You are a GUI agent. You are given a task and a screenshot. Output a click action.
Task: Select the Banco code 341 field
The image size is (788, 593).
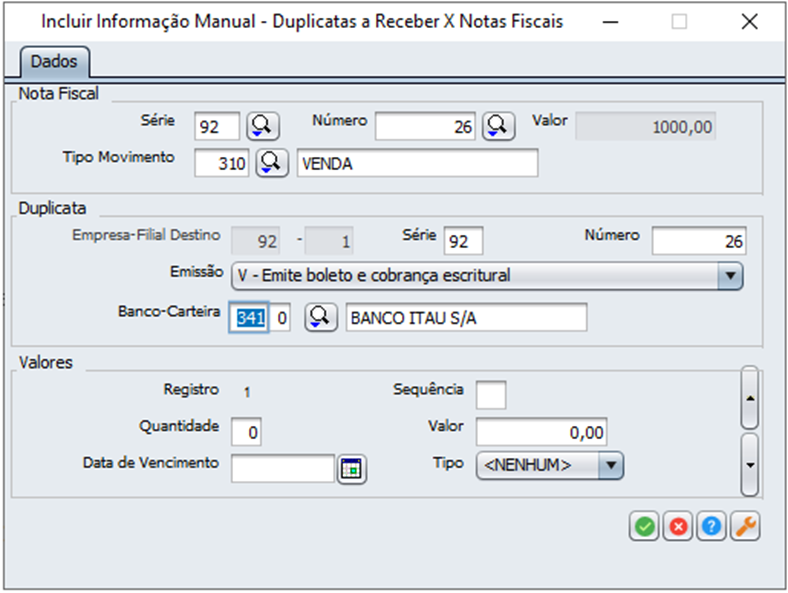tap(249, 317)
